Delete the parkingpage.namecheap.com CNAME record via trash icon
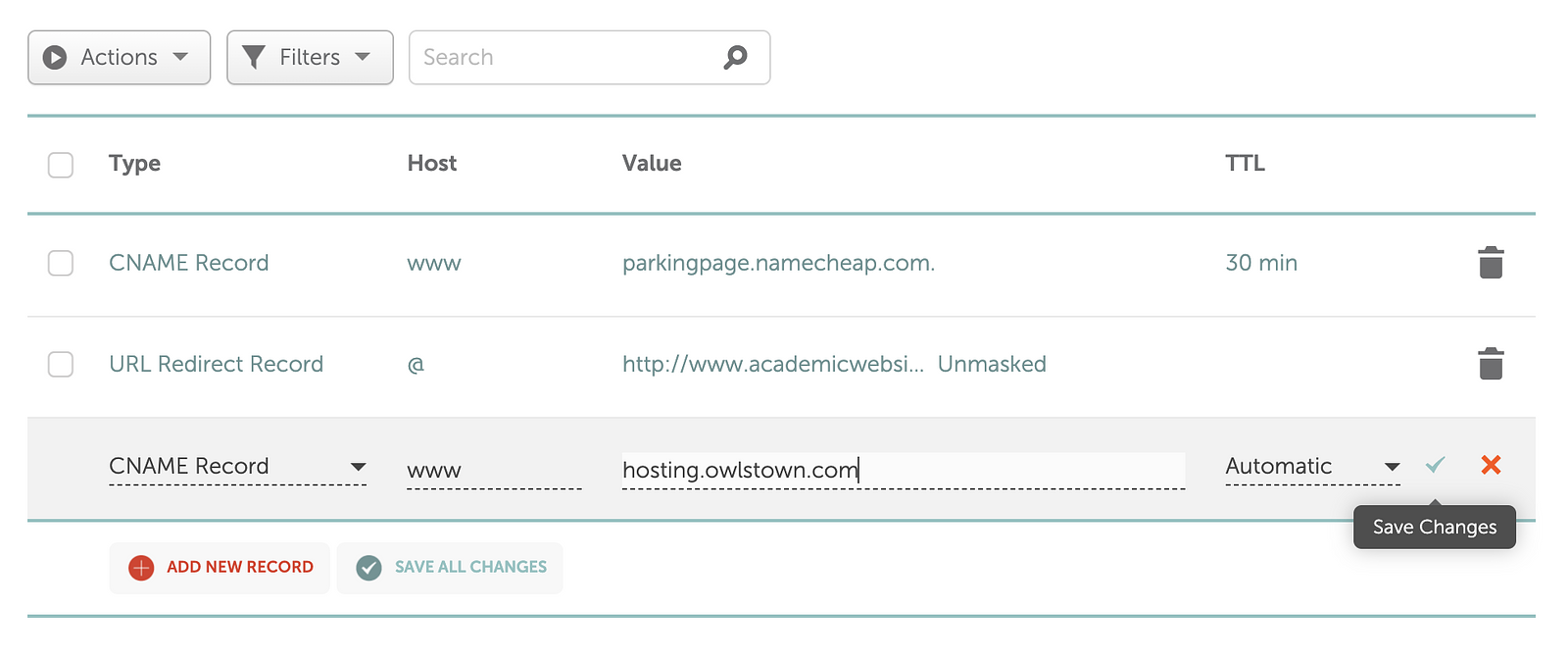The image size is (1568, 659). pos(1491,263)
